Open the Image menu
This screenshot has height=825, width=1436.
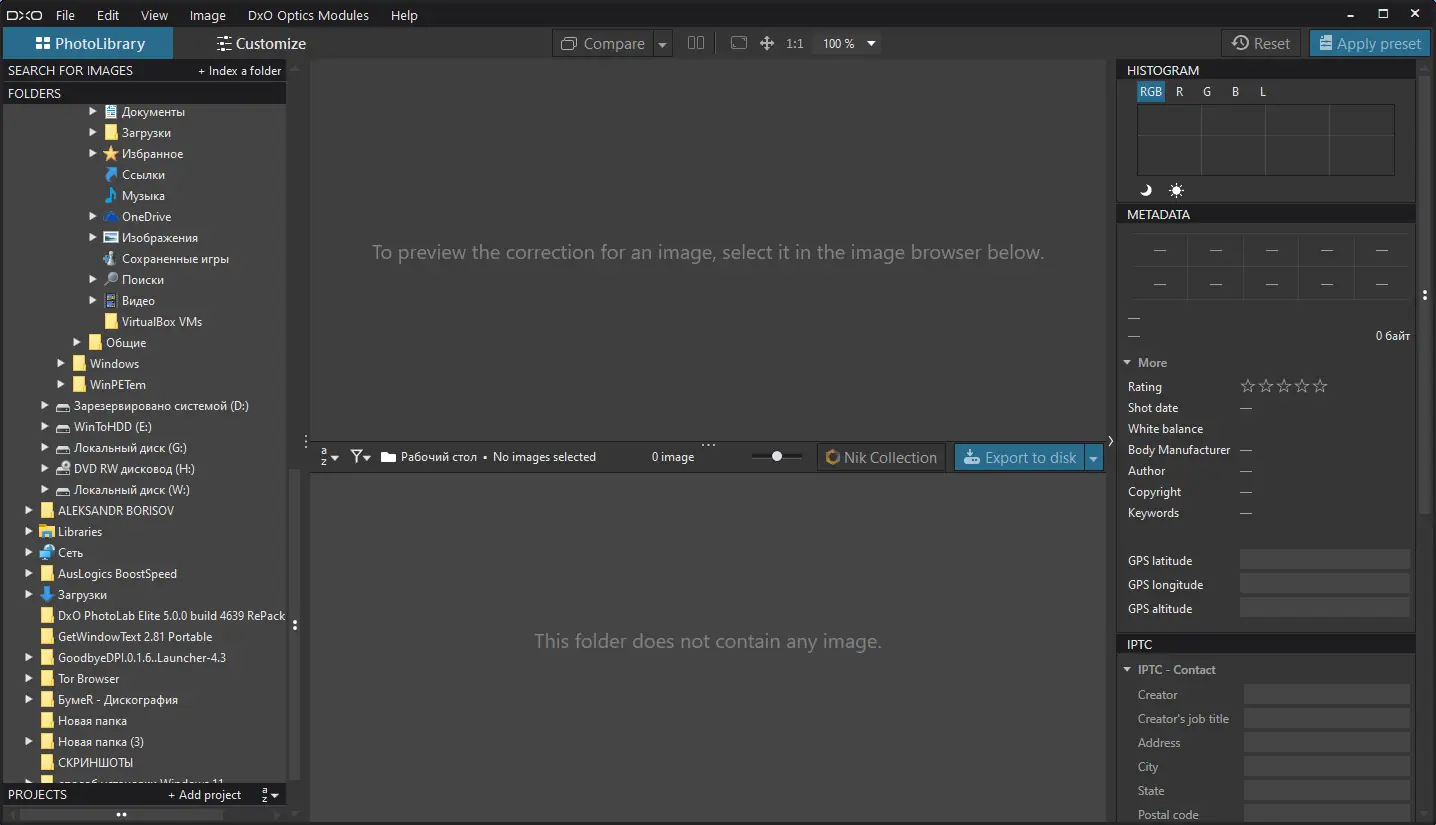pyautogui.click(x=207, y=15)
